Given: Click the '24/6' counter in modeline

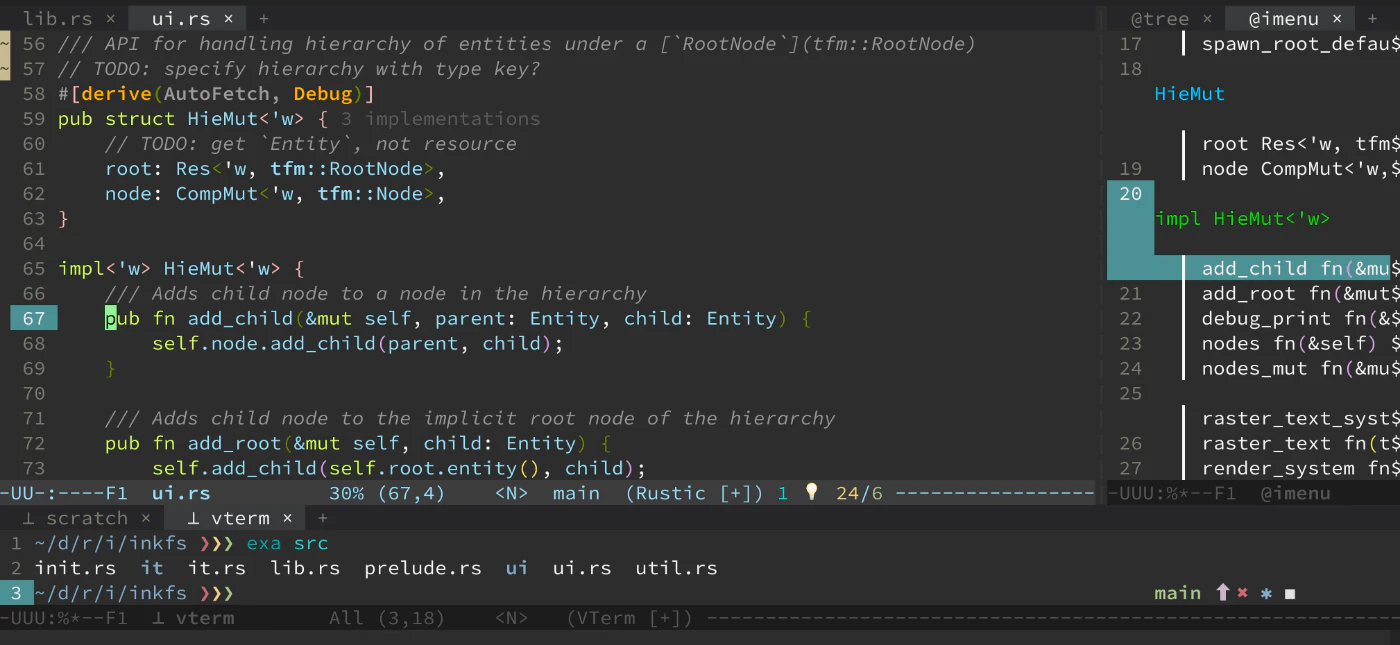Looking at the screenshot, I should tap(859, 493).
